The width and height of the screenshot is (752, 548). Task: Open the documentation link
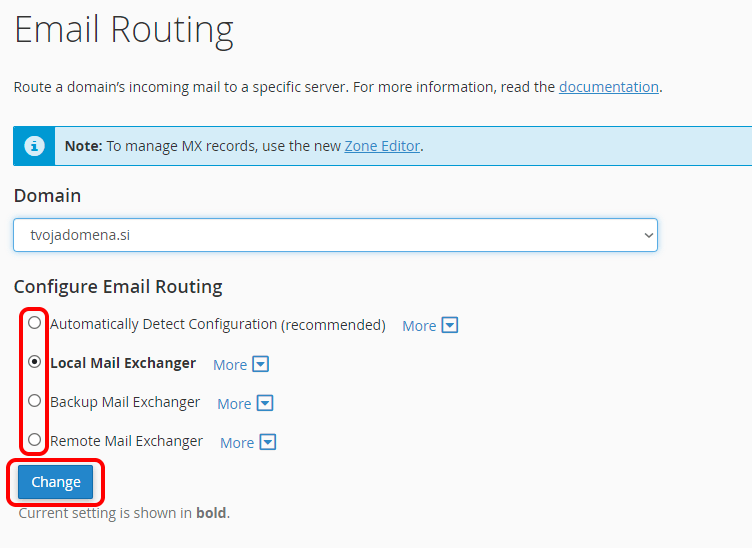click(608, 87)
